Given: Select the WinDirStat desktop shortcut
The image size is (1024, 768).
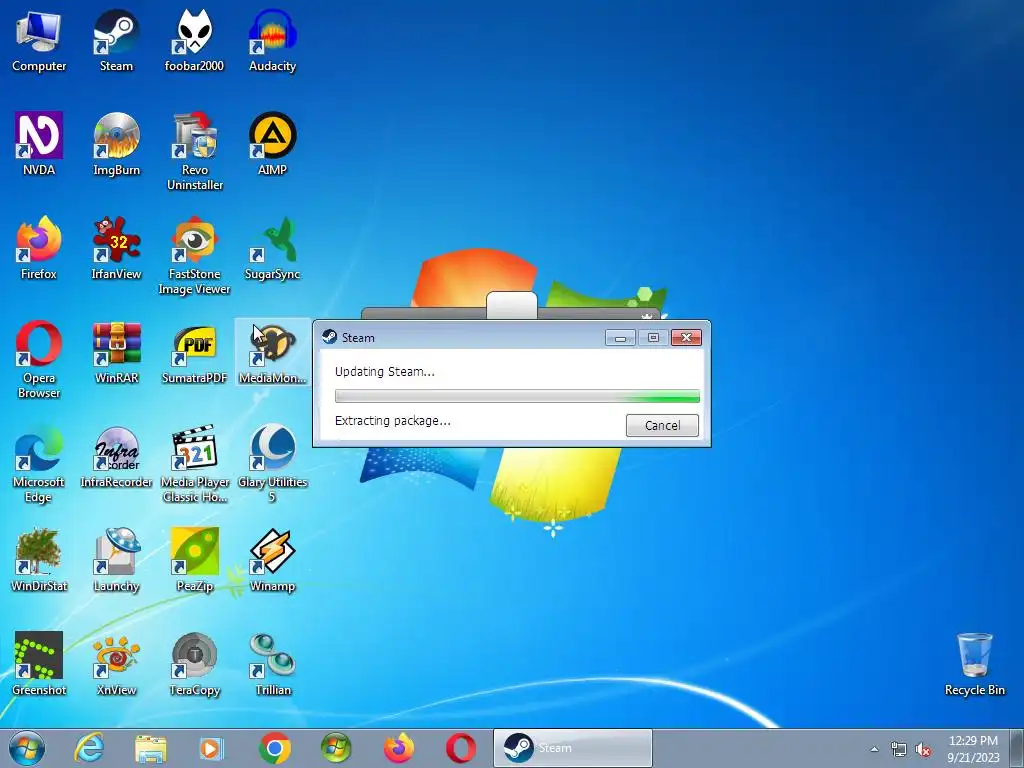Looking at the screenshot, I should point(39,560).
